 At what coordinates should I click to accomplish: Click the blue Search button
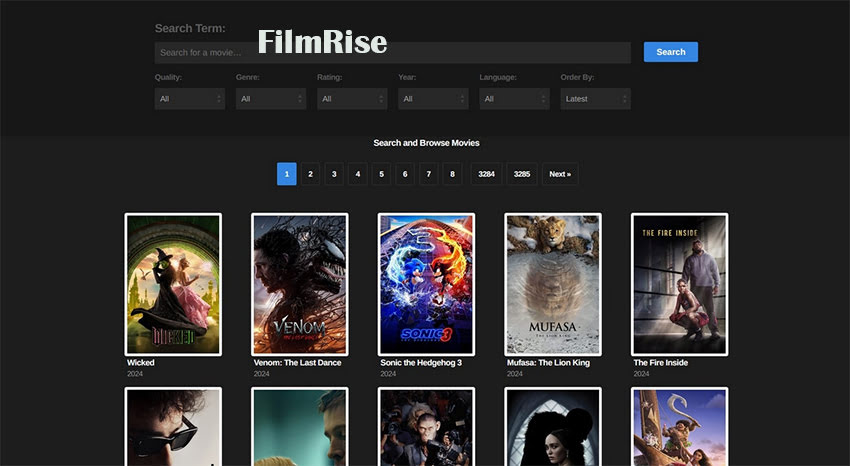click(671, 52)
